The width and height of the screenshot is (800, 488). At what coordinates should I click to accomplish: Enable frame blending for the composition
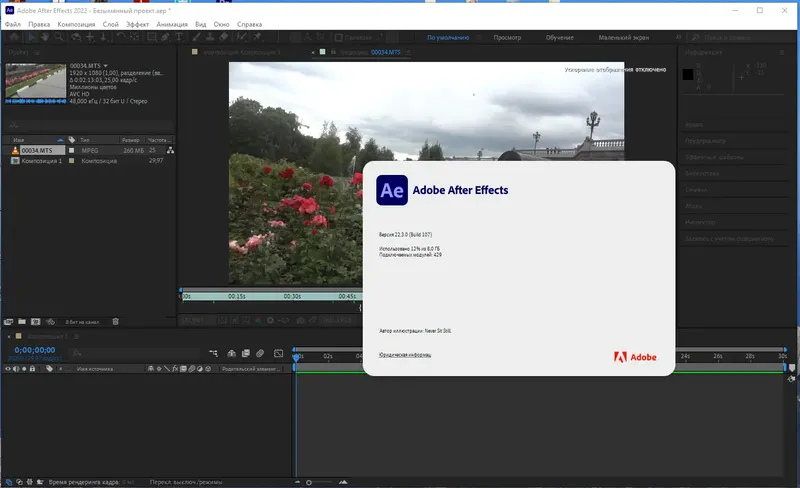coord(246,353)
